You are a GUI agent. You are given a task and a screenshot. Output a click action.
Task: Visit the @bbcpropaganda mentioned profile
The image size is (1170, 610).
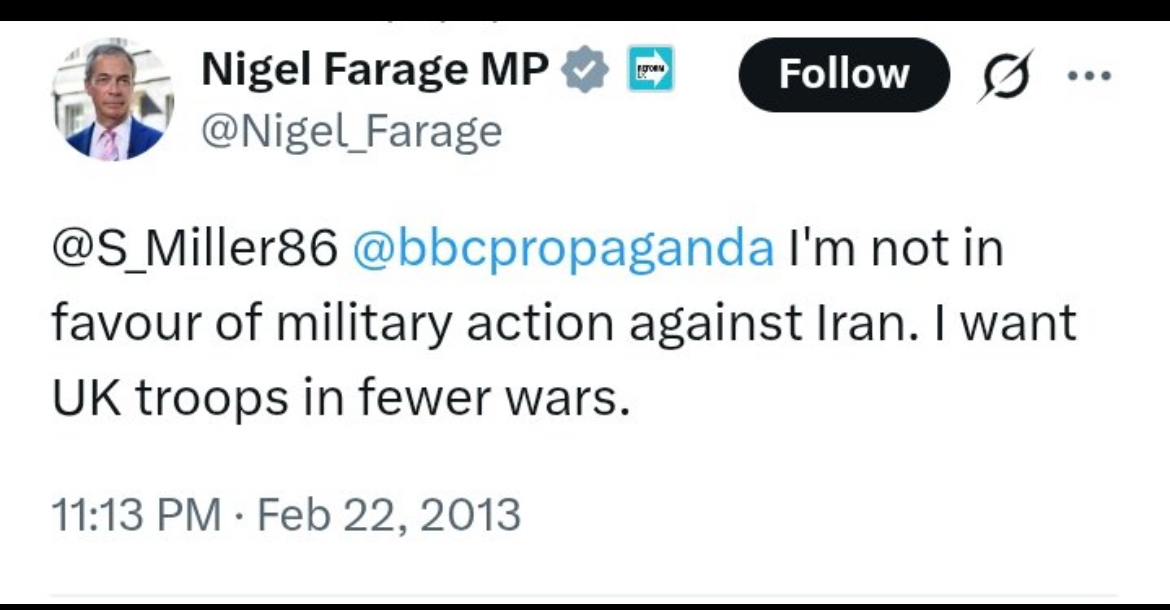pyautogui.click(x=563, y=250)
